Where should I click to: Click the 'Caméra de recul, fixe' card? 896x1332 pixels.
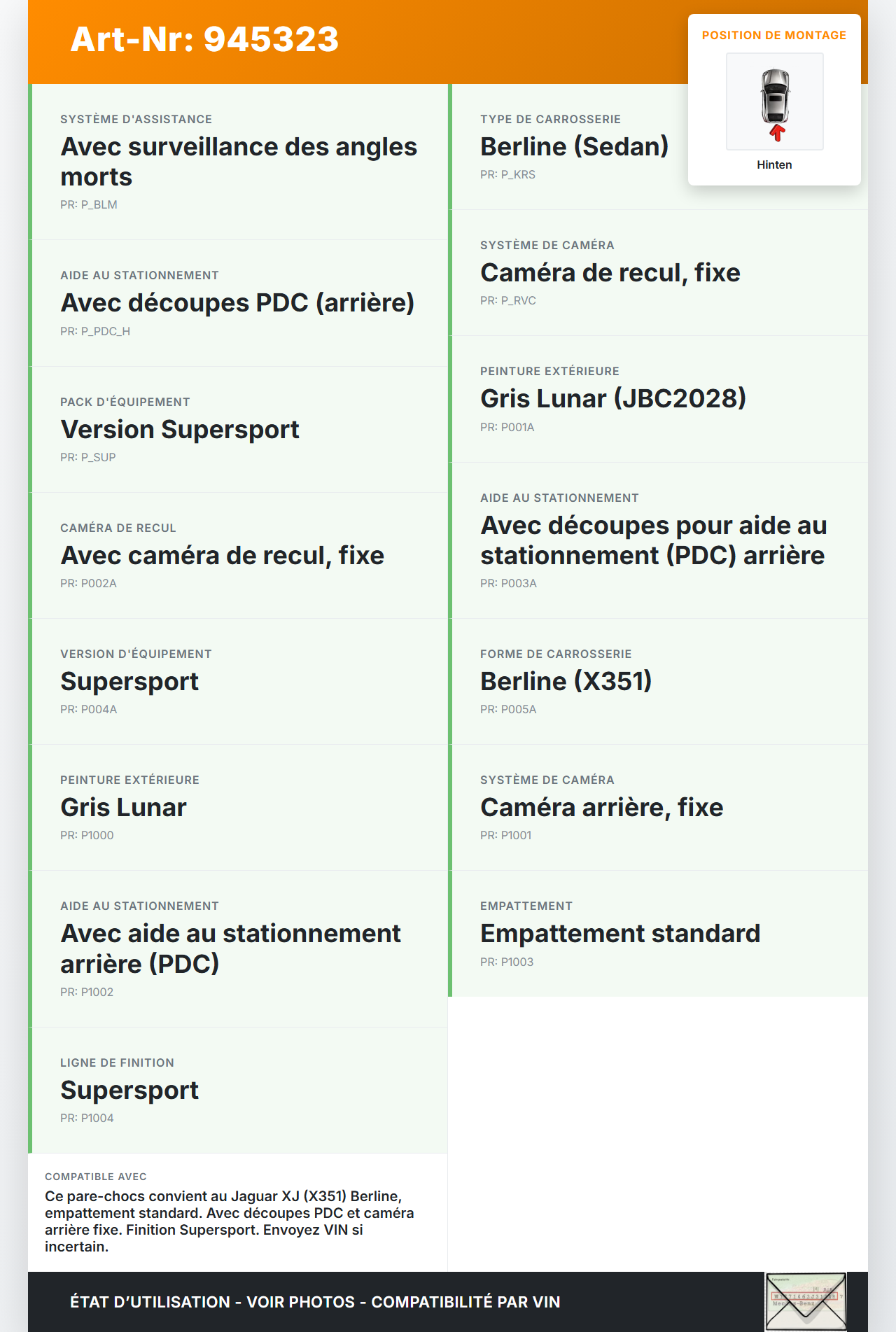pyautogui.click(x=610, y=273)
